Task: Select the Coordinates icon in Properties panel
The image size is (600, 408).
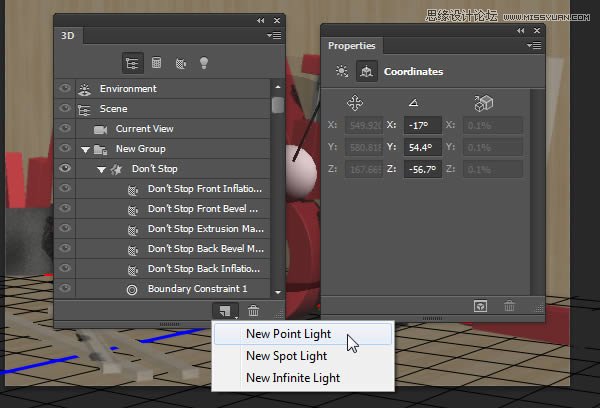Action: coord(367,71)
